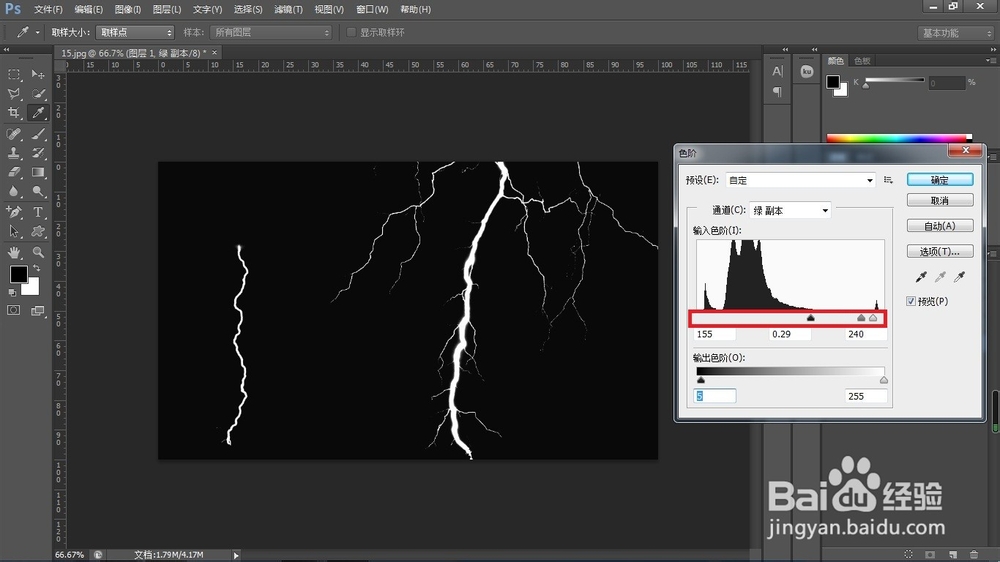
Task: Select the Custom Shape tool
Action: point(38,232)
